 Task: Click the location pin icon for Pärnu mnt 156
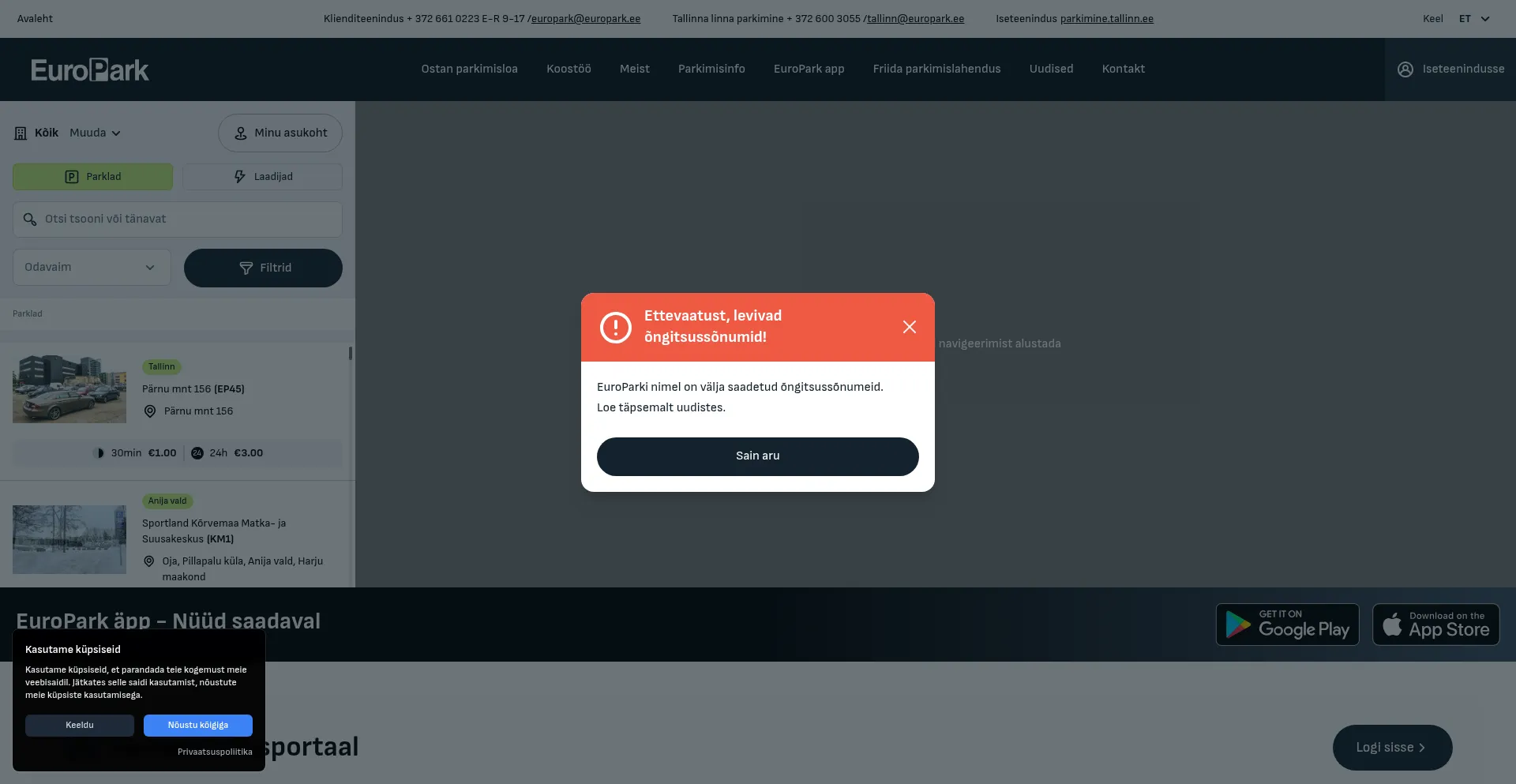coord(150,411)
